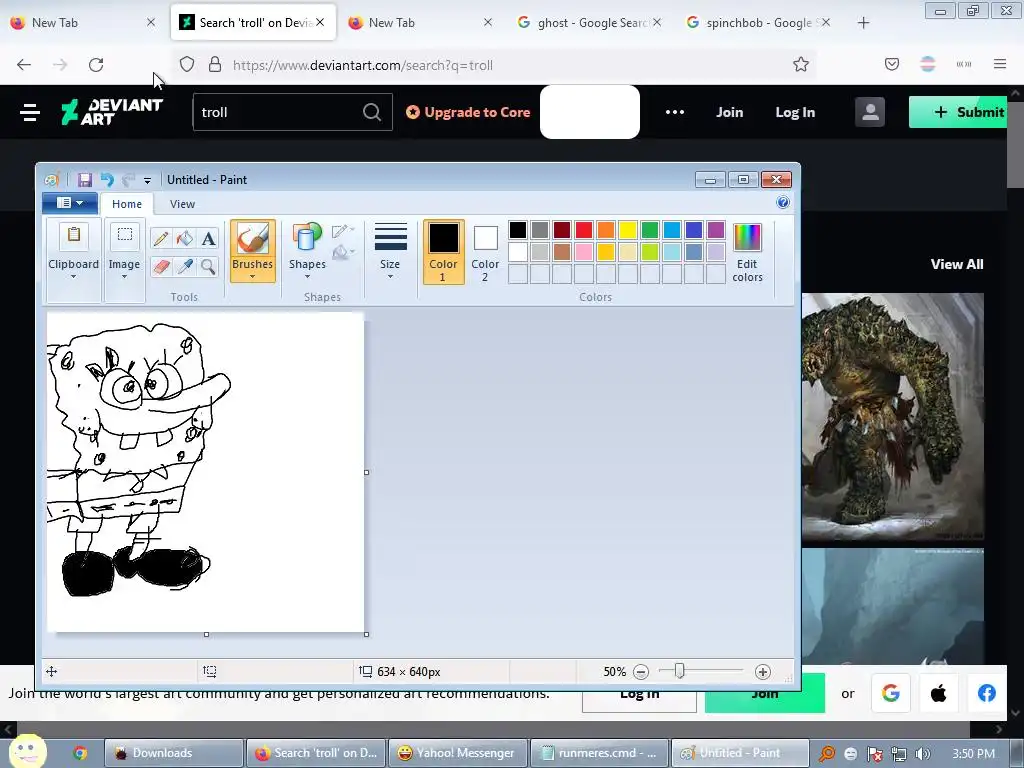Screen dimensions: 1024x768
Task: Click the DeviantArt user avatar icon
Action: point(870,112)
